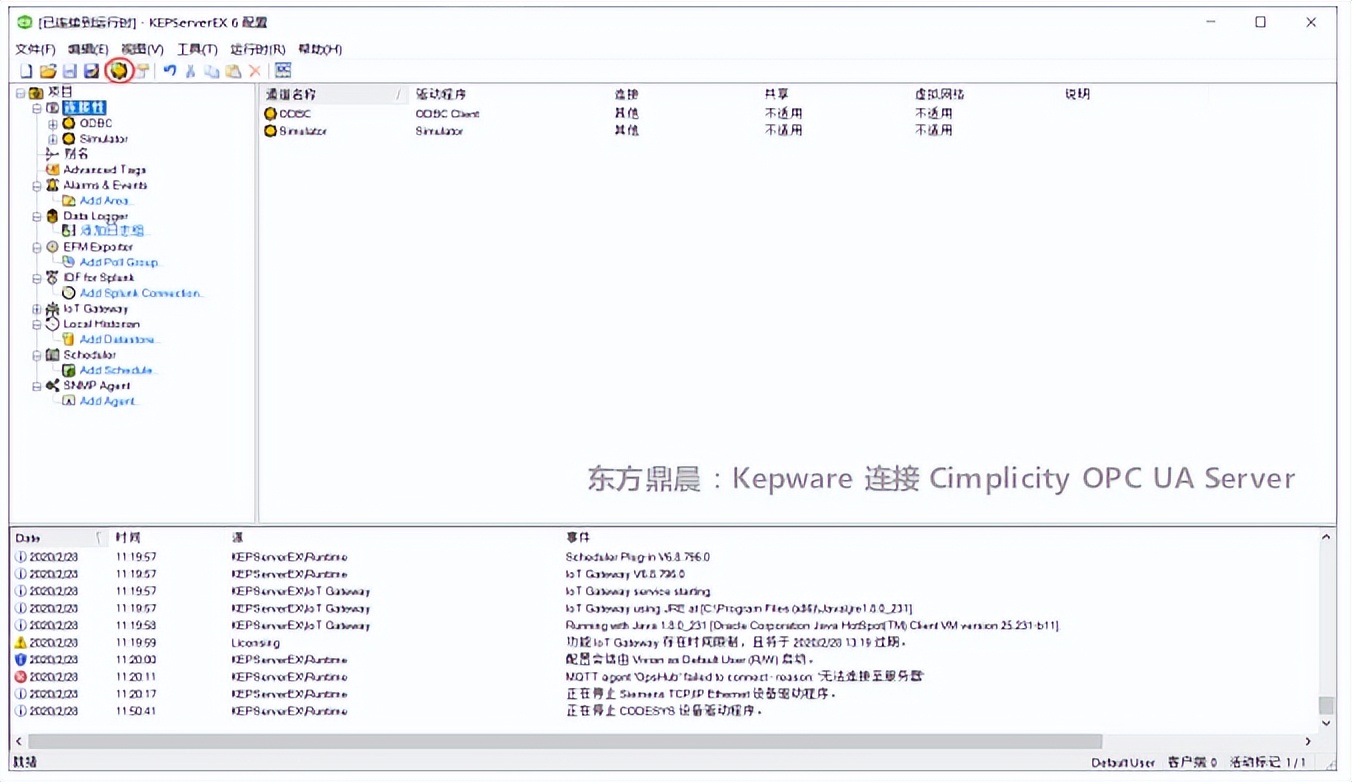Select the IDF for Splunk tree item
This screenshot has width=1352, height=782.
point(98,278)
